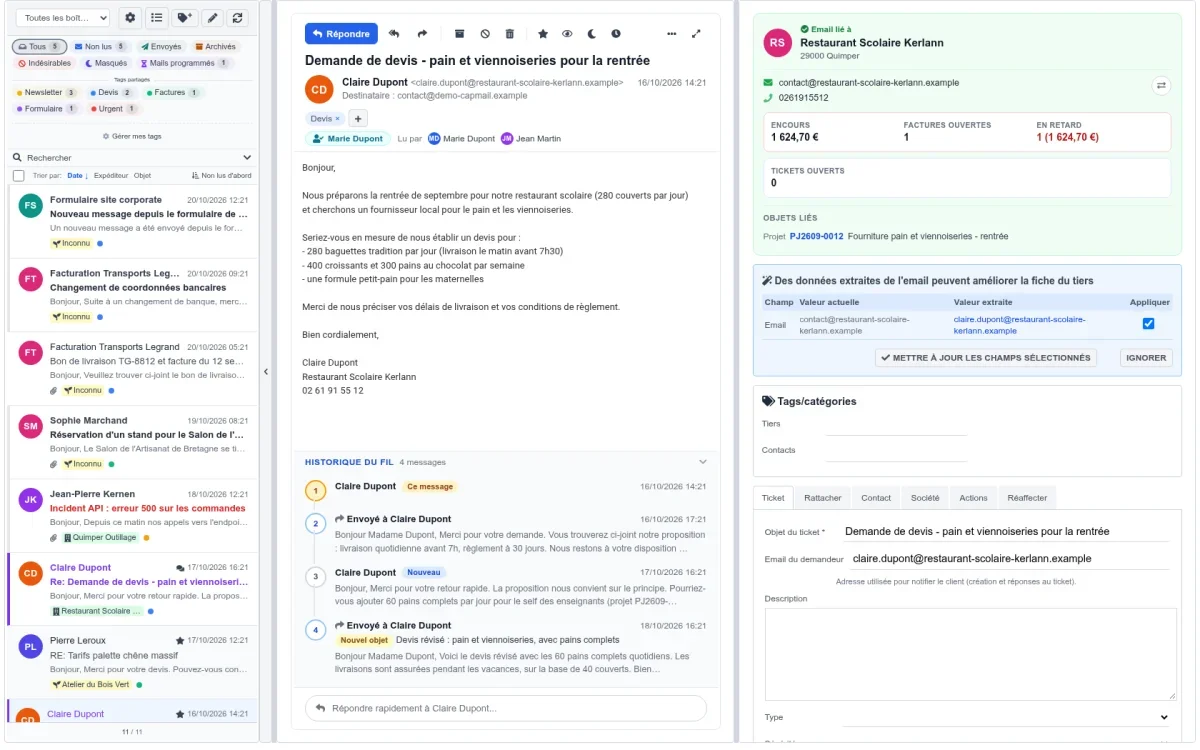Viewport: 1200px width, 750px height.
Task: Remove the Devis tag from the email
Action: [x=337, y=119]
